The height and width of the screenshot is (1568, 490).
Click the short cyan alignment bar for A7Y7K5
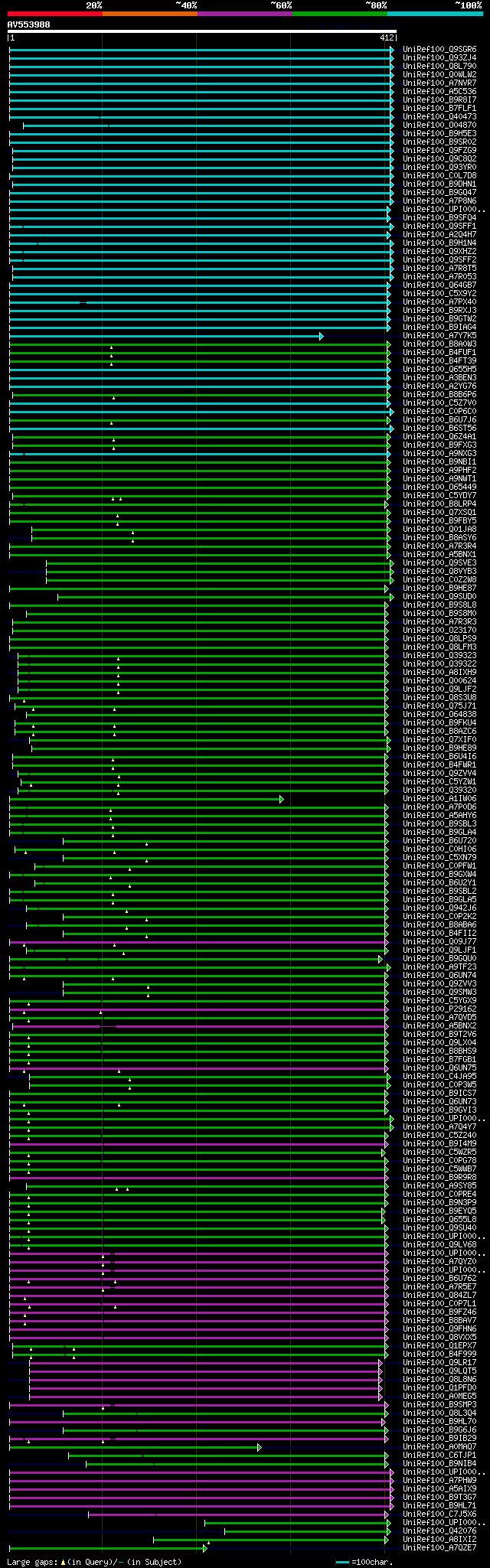click(x=166, y=336)
